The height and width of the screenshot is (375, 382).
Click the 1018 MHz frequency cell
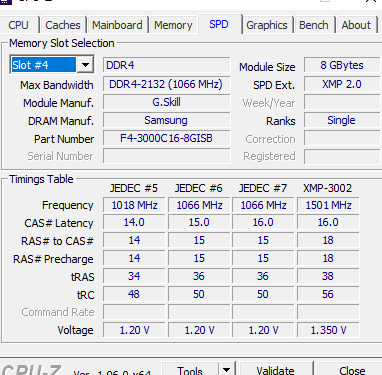(134, 205)
